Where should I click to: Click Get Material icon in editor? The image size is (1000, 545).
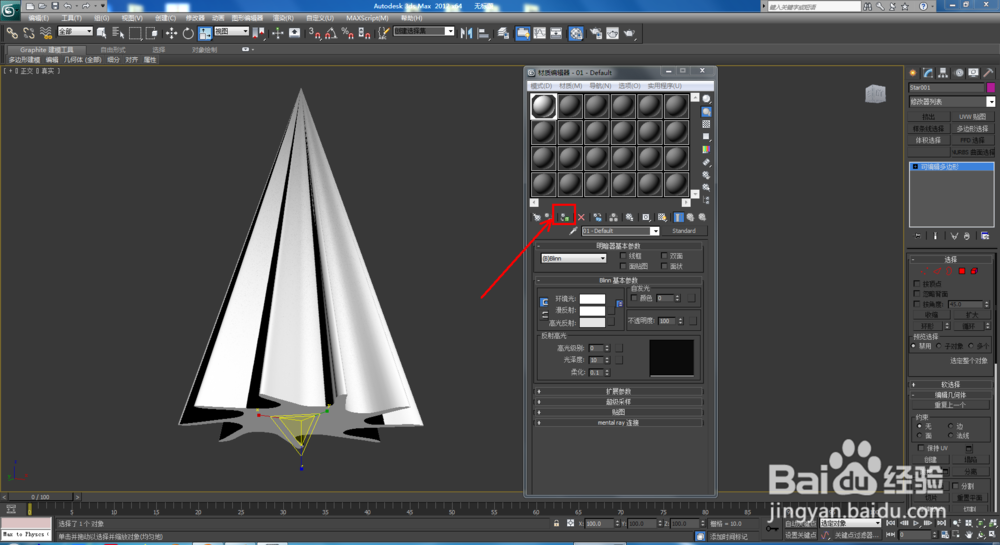click(x=536, y=217)
